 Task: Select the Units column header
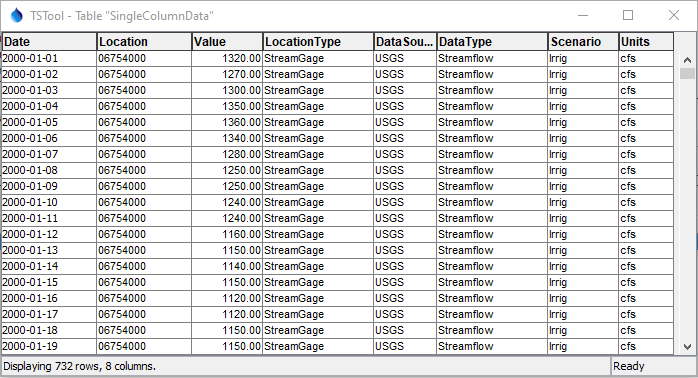coord(646,42)
